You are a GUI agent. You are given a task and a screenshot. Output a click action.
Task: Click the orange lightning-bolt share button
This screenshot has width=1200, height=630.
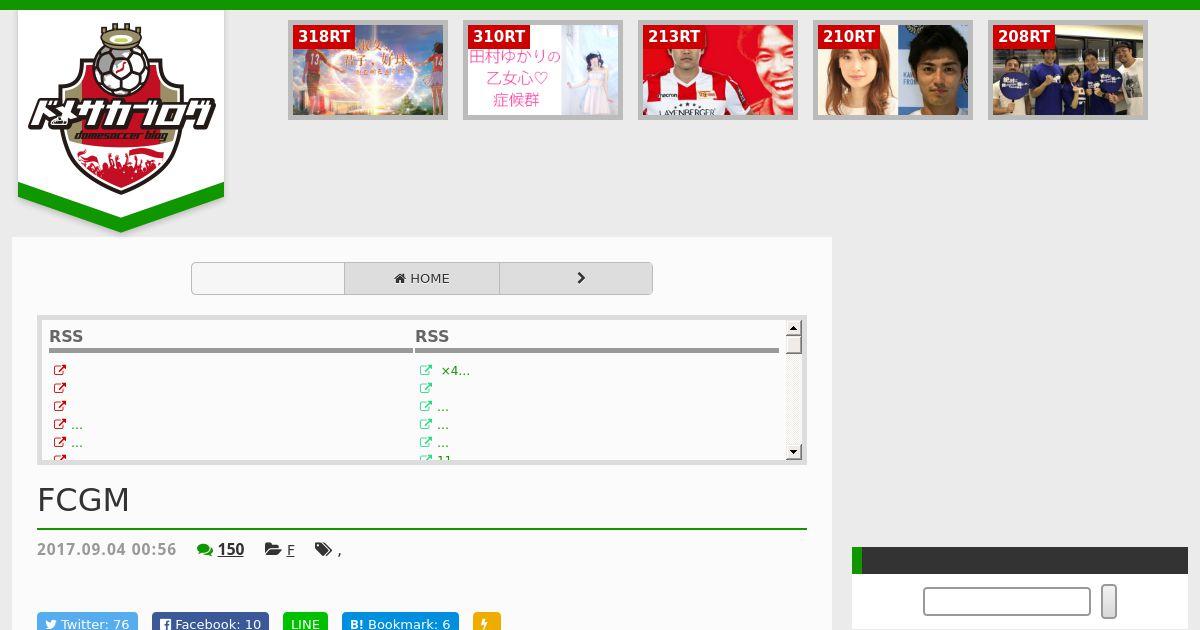[x=486, y=622]
